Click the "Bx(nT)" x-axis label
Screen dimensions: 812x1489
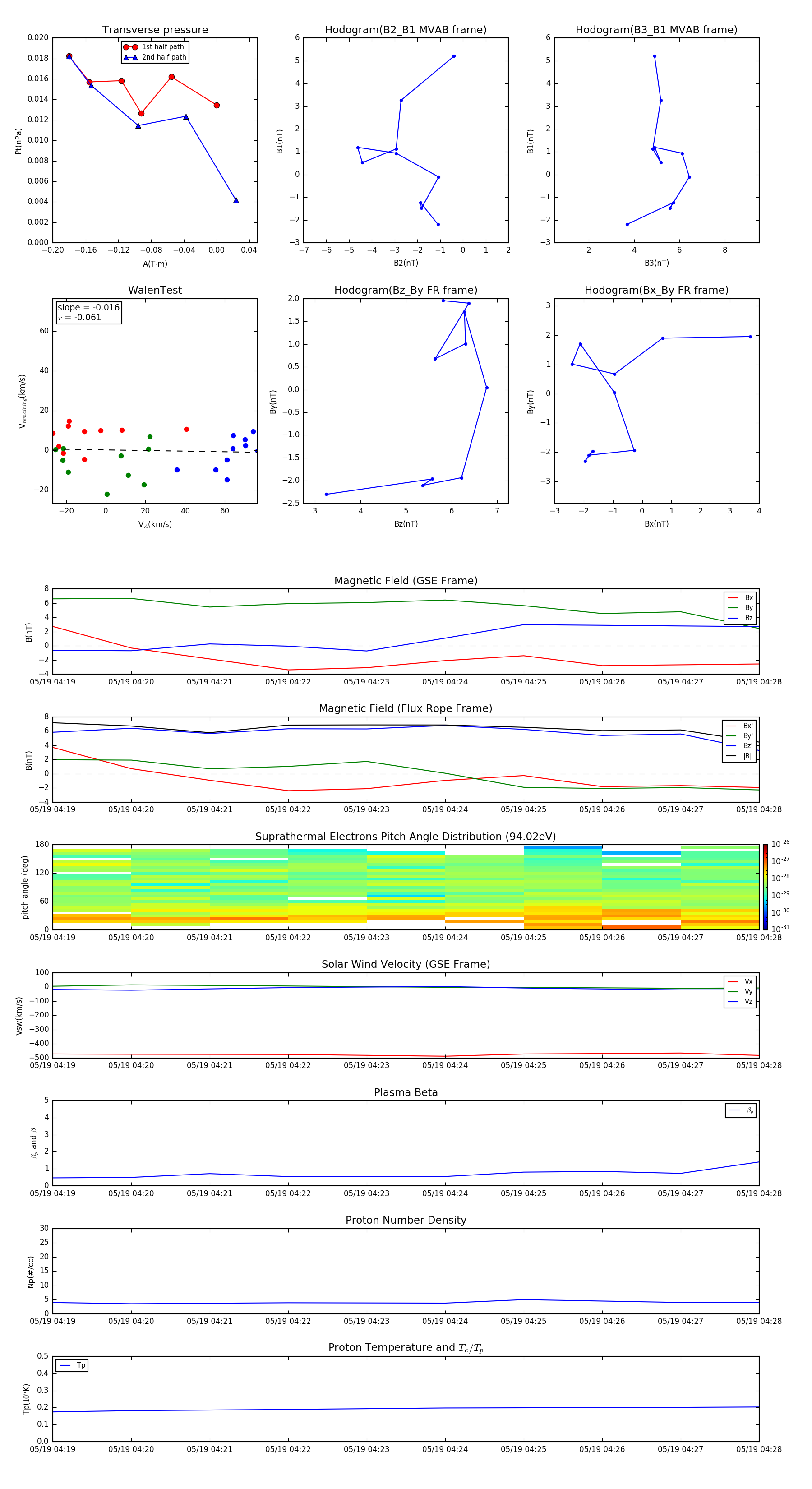pyautogui.click(x=656, y=524)
